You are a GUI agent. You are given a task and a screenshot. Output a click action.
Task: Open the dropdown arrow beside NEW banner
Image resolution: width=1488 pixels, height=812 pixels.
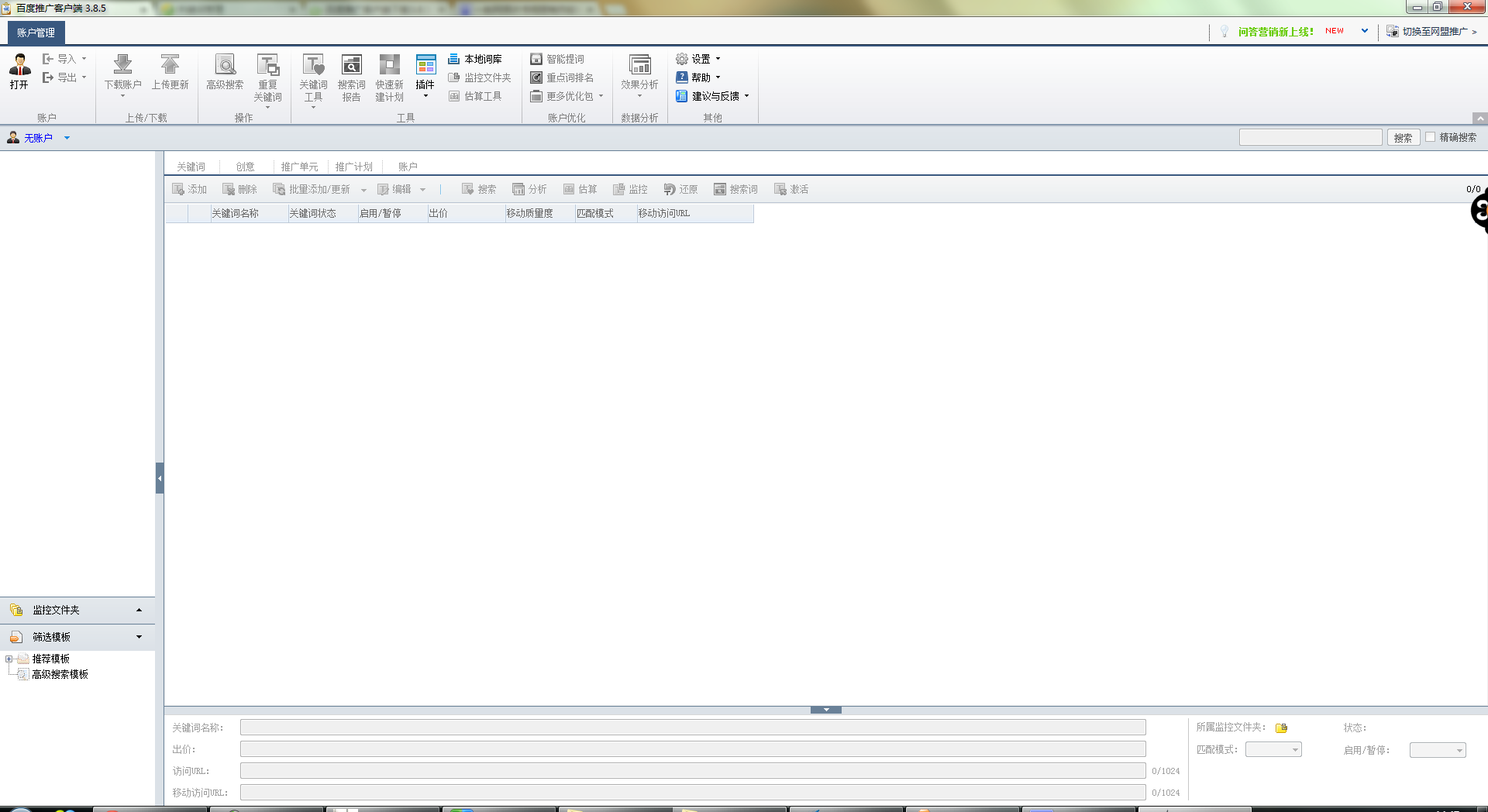(x=1365, y=31)
